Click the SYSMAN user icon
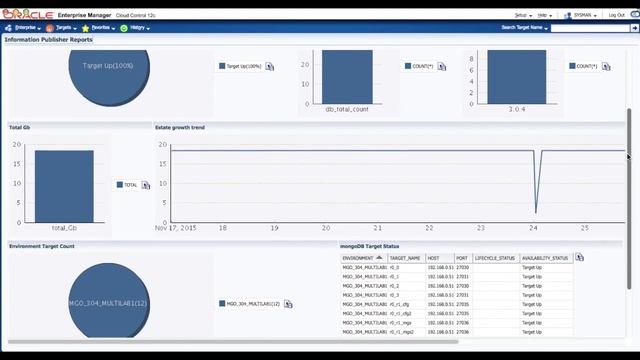 [x=568, y=16]
